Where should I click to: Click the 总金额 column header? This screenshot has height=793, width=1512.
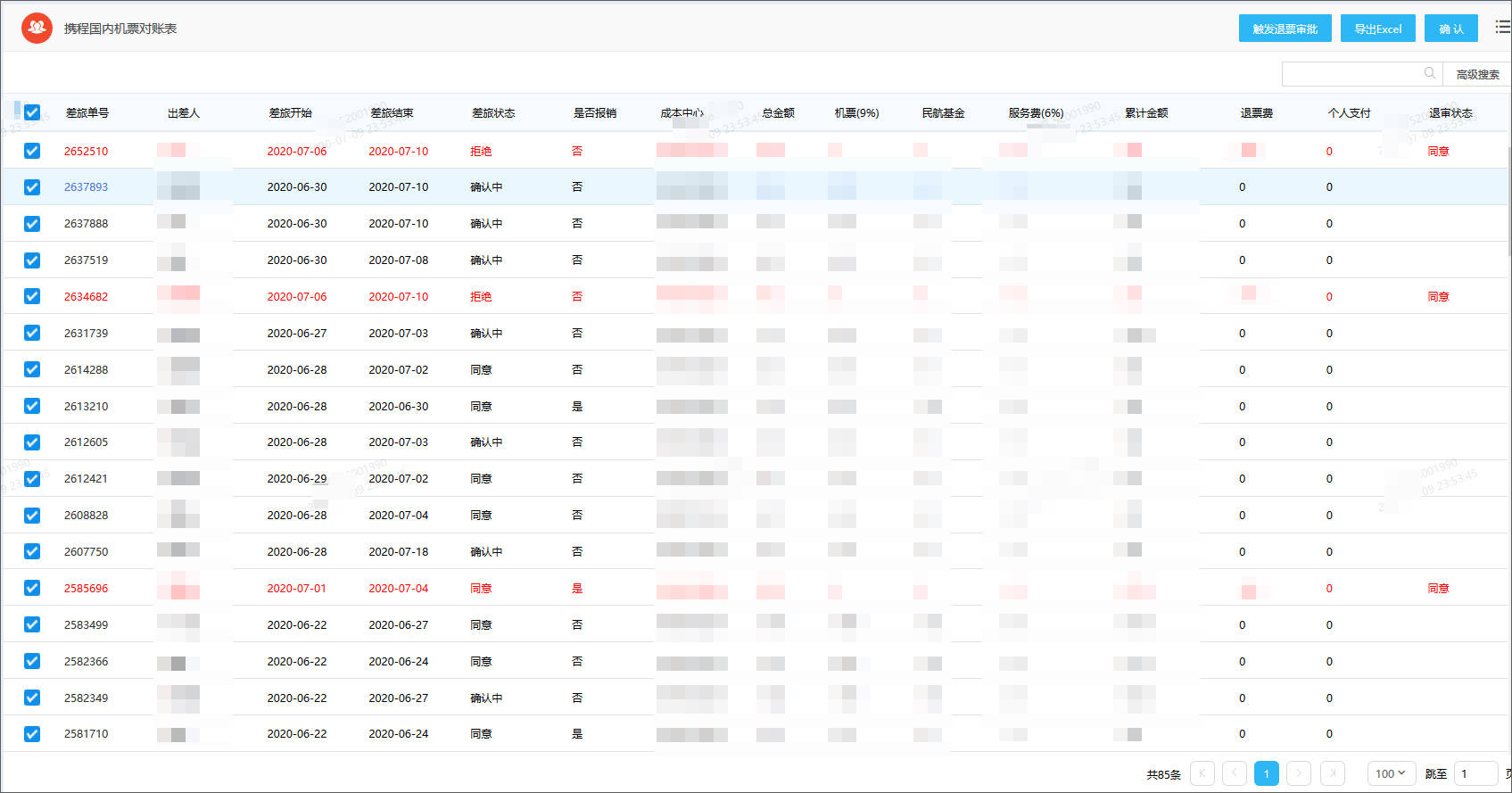pyautogui.click(x=778, y=113)
